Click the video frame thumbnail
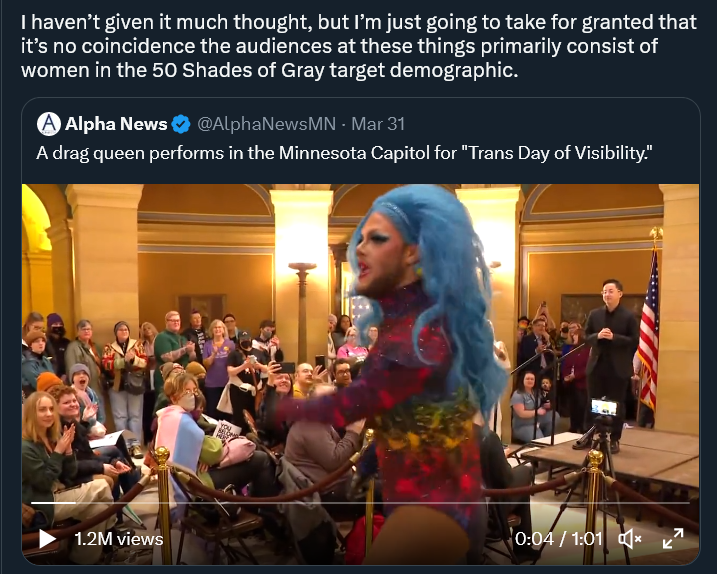This screenshot has width=717, height=574. 360,374
